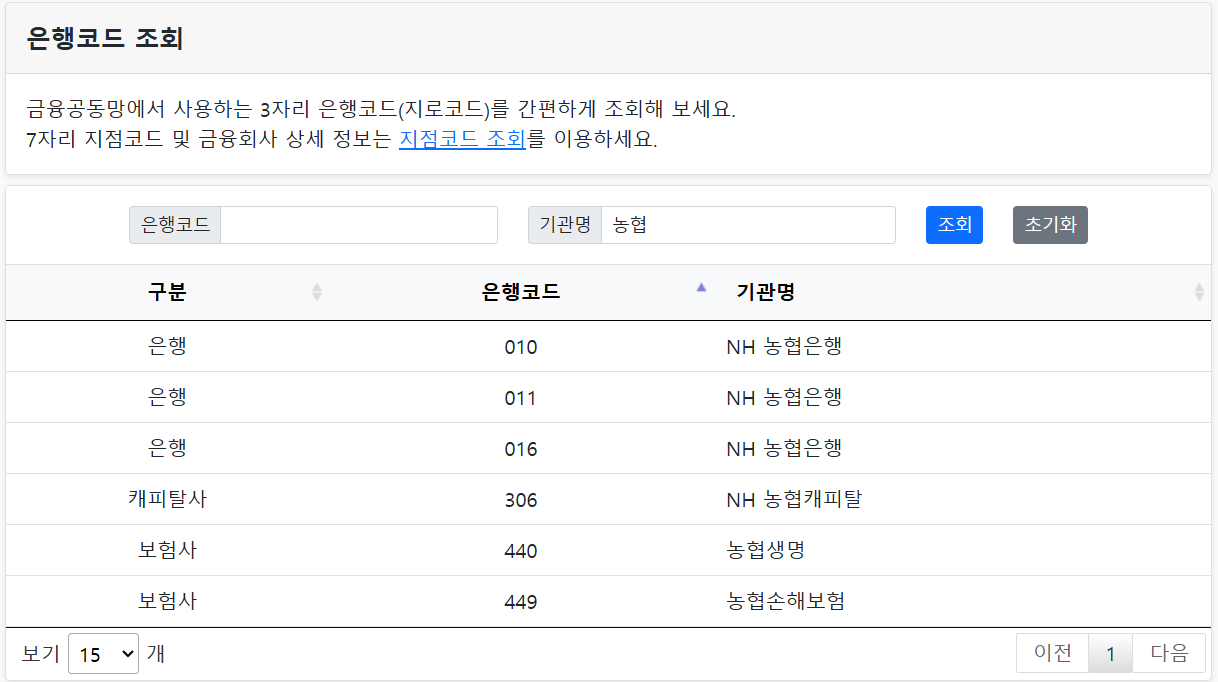The height and width of the screenshot is (682, 1218).
Task: Select bank code 306 cell
Action: [x=520, y=500]
